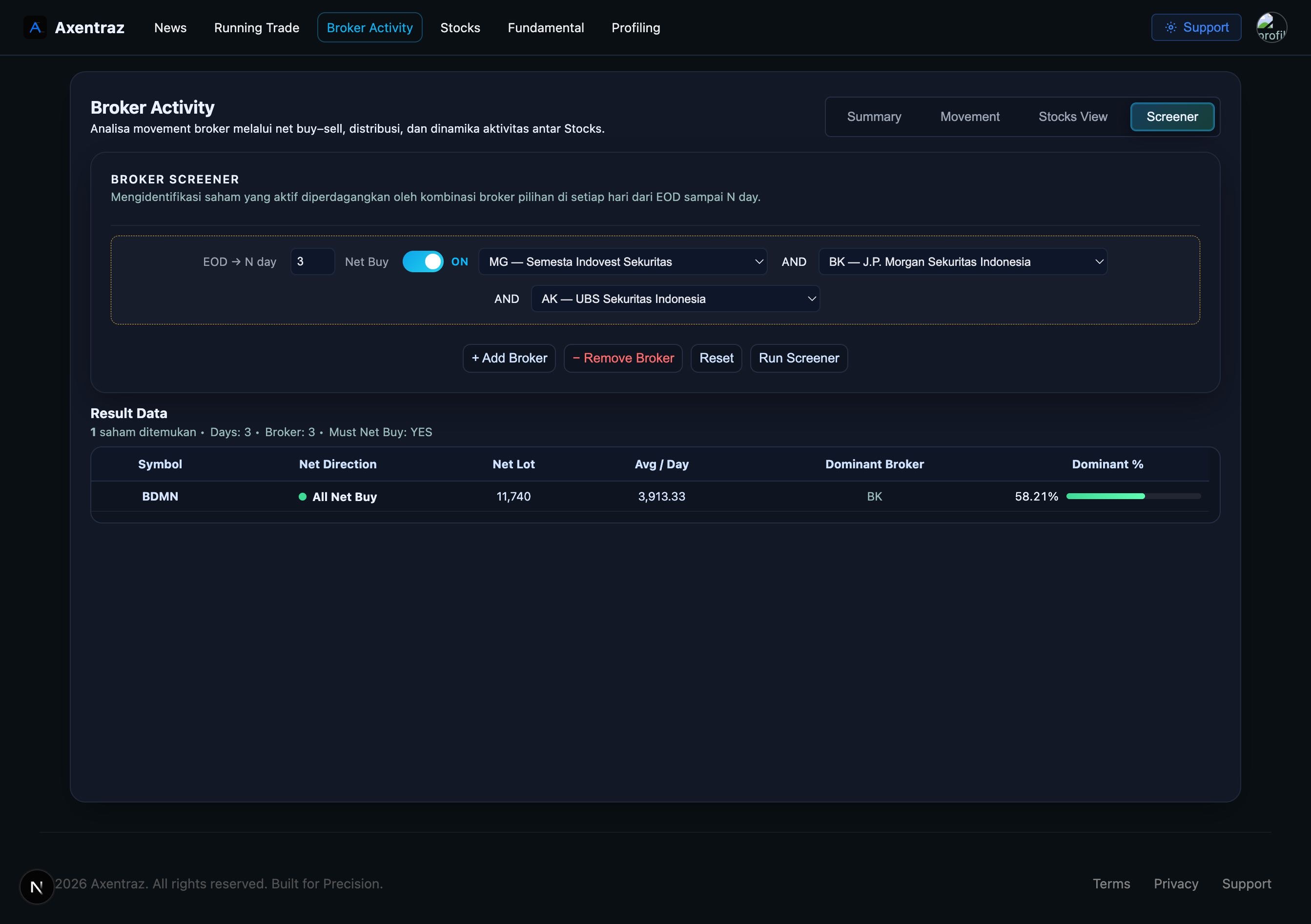This screenshot has width=1311, height=924.
Task: Click the Next.js N badge icon
Action: tap(37, 886)
